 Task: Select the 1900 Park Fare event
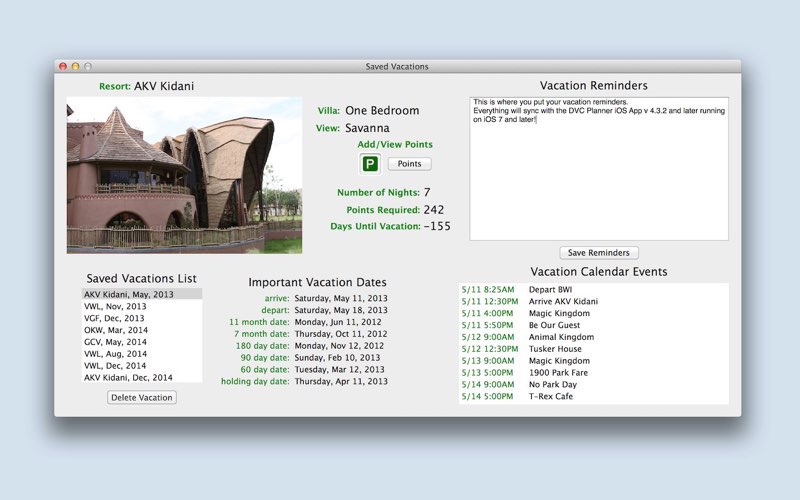tap(593, 372)
